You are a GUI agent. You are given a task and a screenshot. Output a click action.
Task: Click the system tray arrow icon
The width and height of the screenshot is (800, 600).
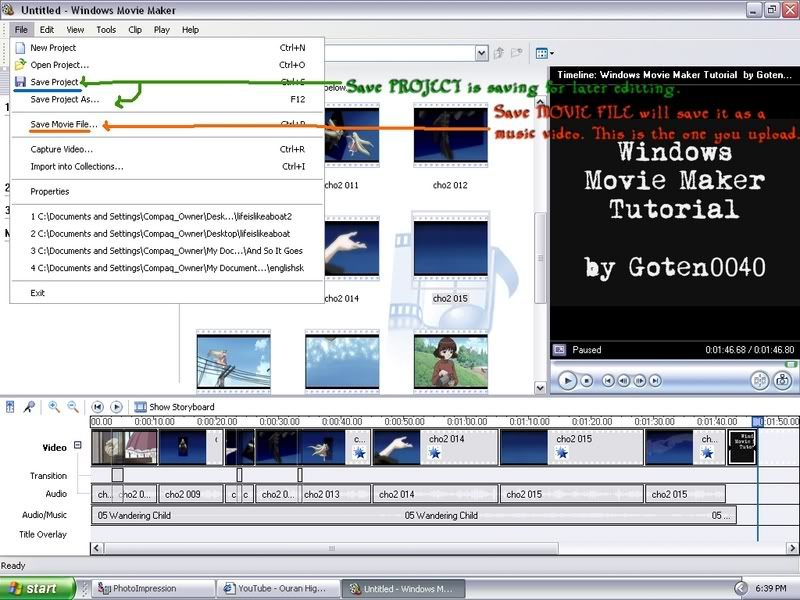pyautogui.click(x=740, y=588)
